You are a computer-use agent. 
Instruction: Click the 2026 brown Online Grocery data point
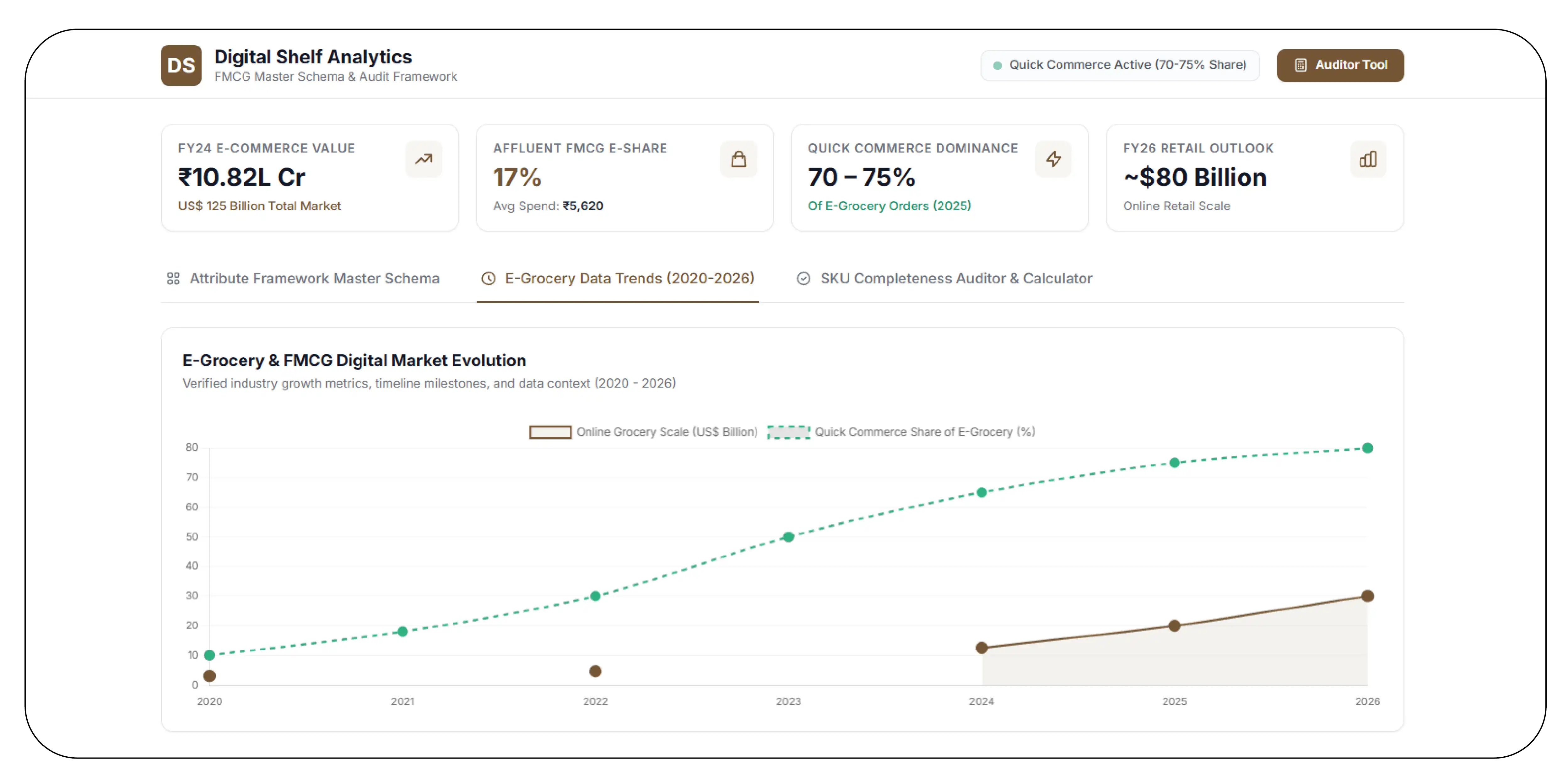(x=1367, y=596)
